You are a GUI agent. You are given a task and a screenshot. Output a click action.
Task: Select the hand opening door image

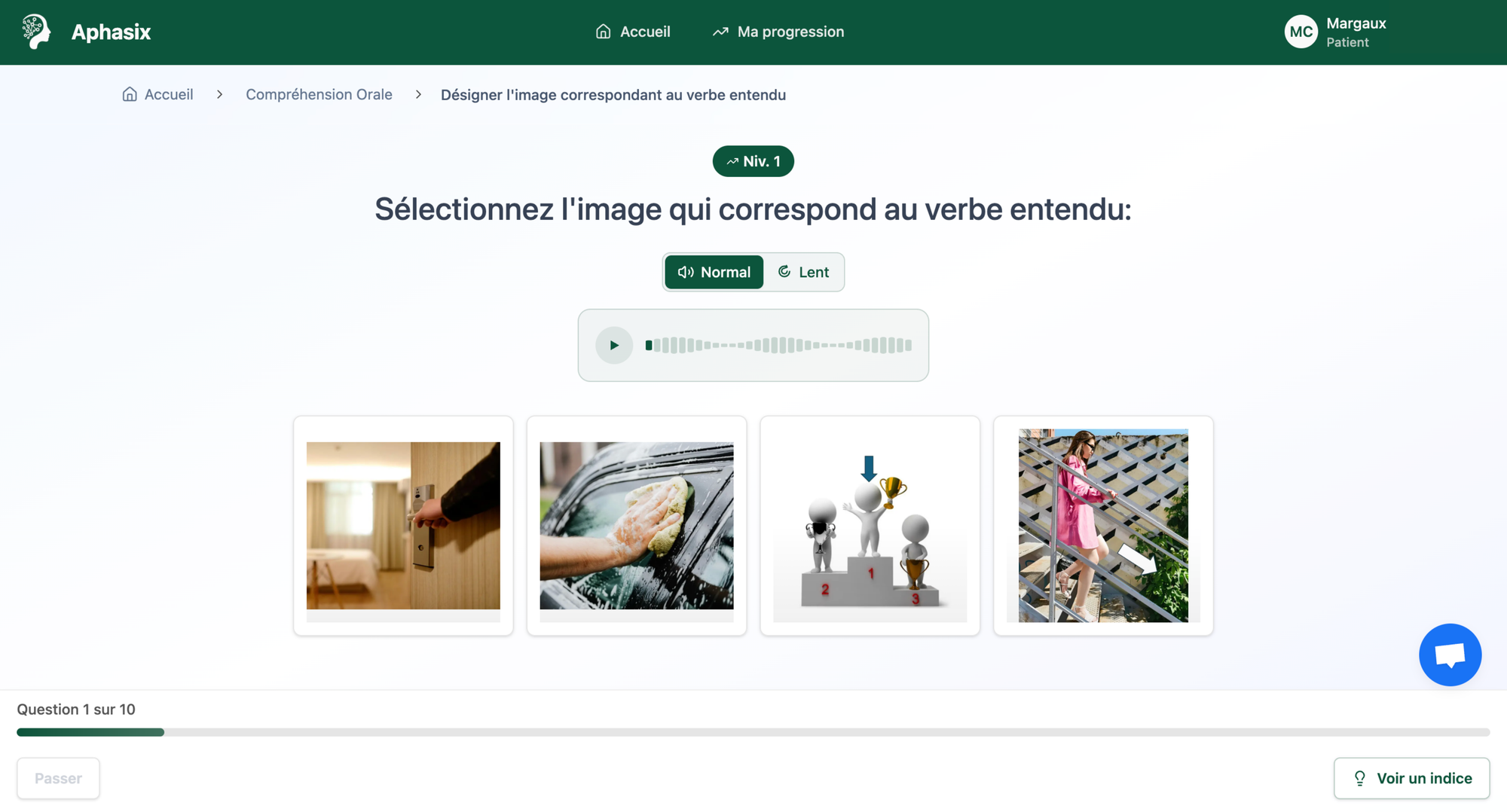[403, 526]
